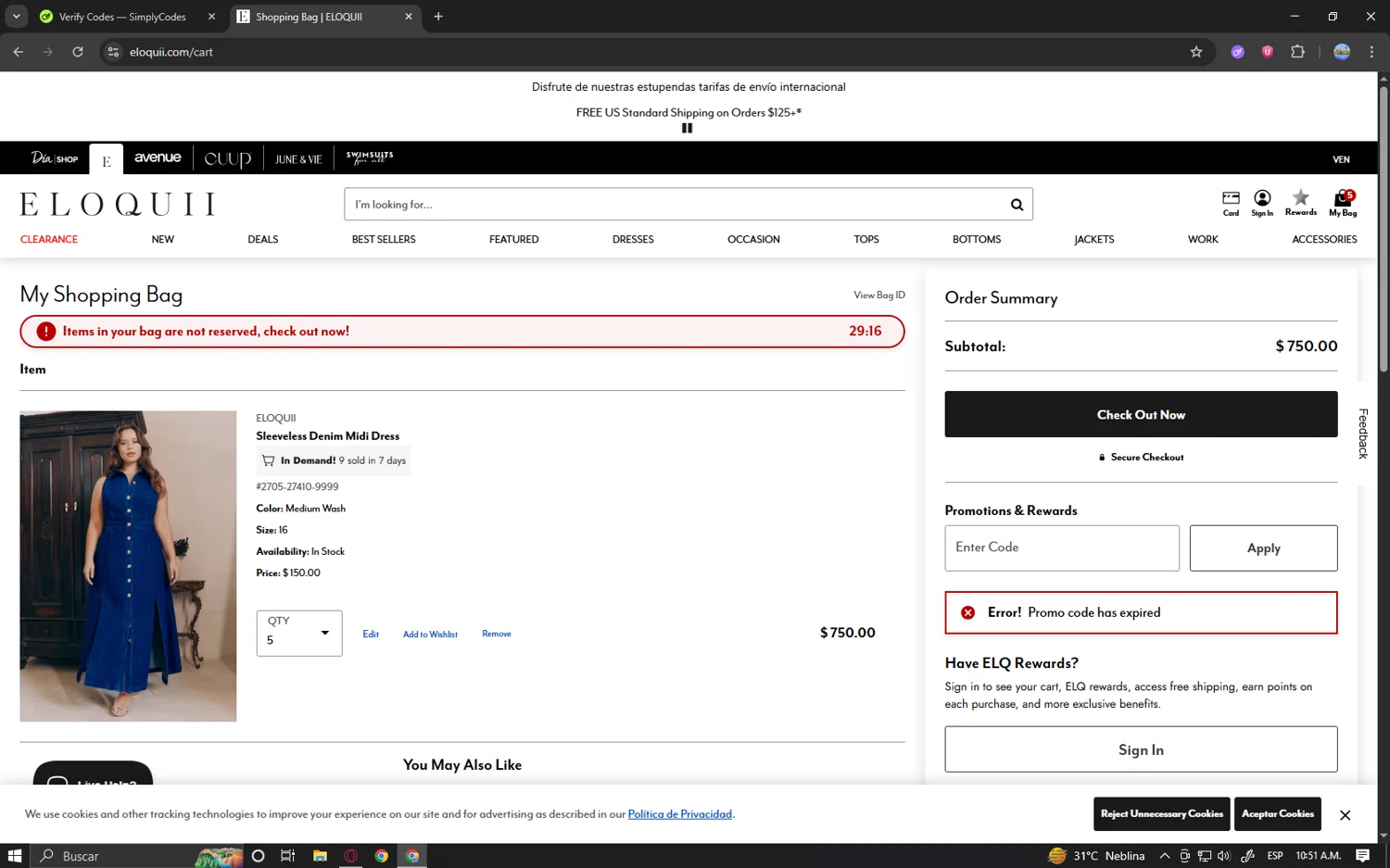Screen dimensions: 1390x868
Task: Open the Feedback side tab
Action: pyautogui.click(x=1363, y=434)
